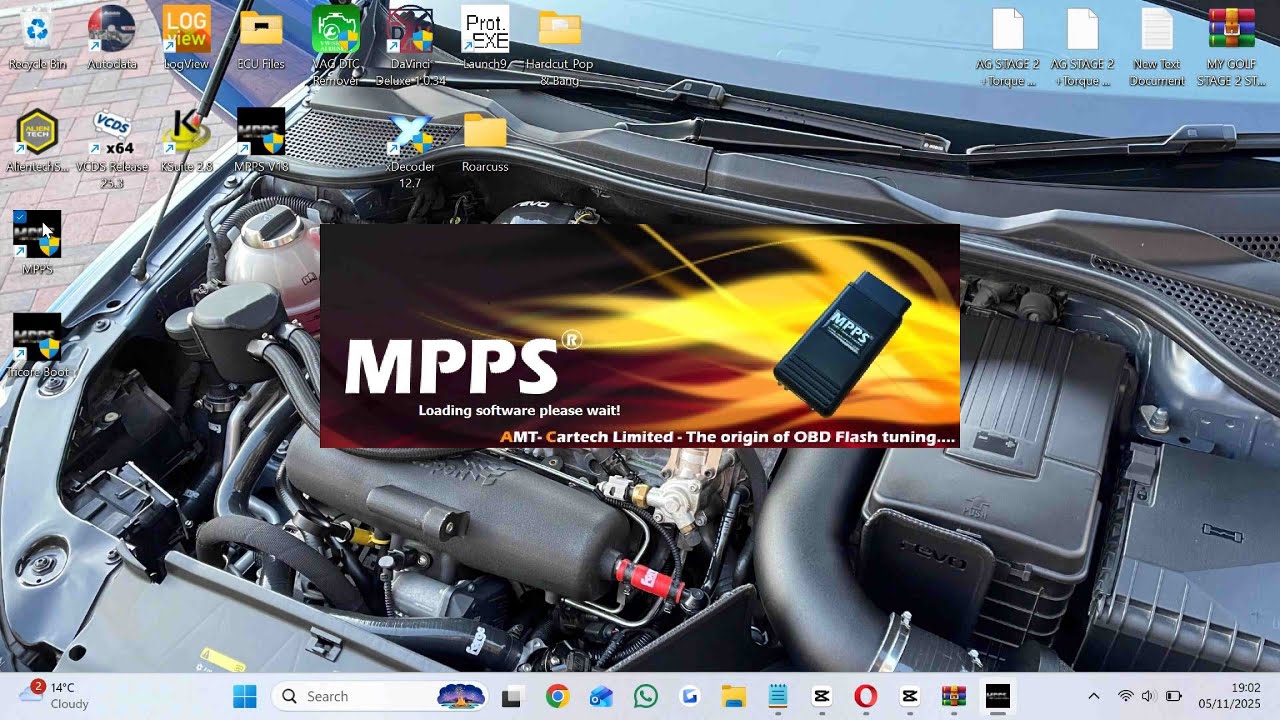Open the Hardcut Pop & Bang folder

tap(560, 45)
